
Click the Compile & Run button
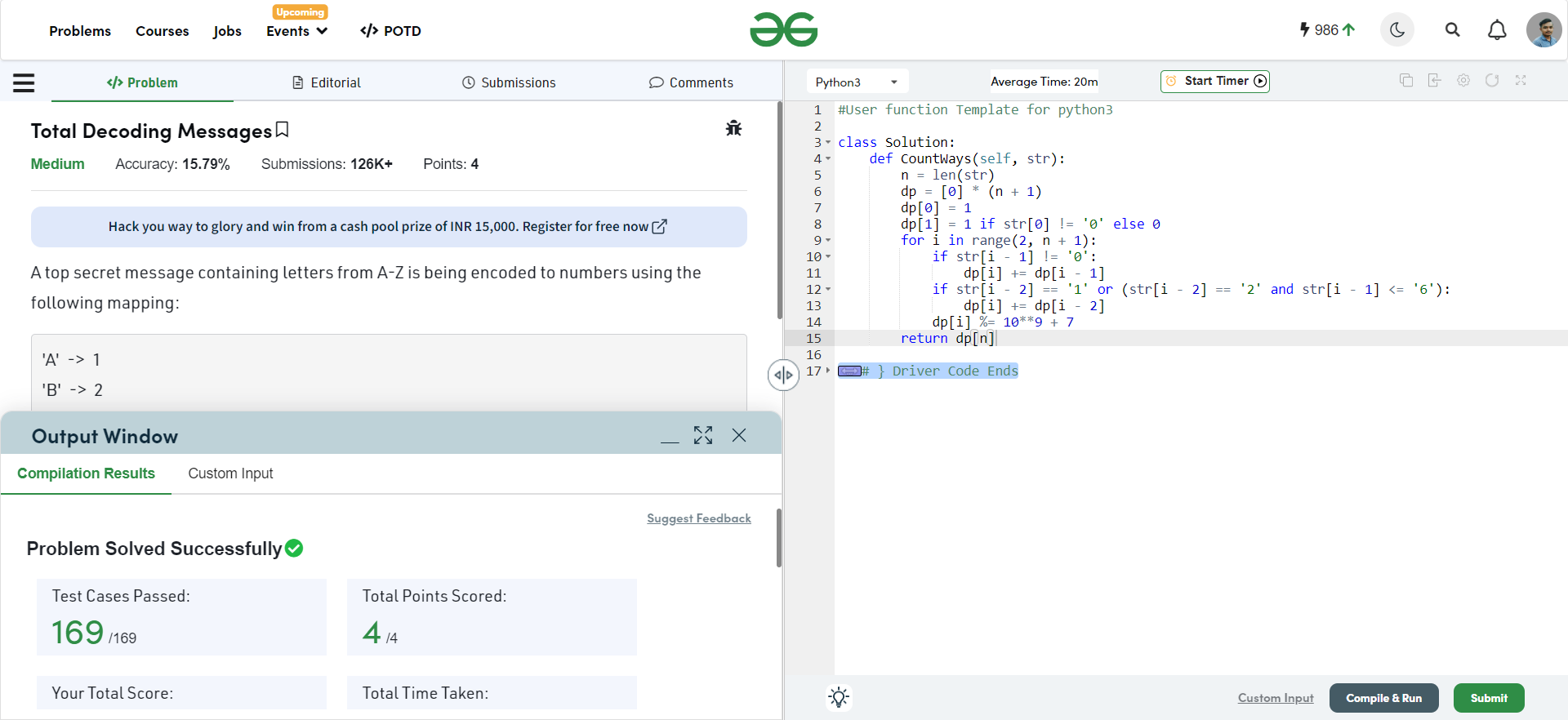pos(1383,698)
